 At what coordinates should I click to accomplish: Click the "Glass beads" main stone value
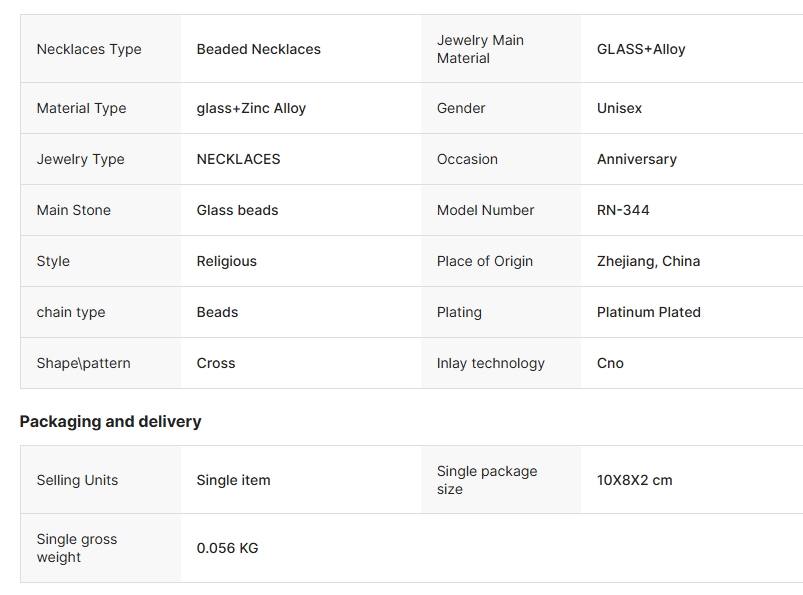pyautogui.click(x=237, y=210)
